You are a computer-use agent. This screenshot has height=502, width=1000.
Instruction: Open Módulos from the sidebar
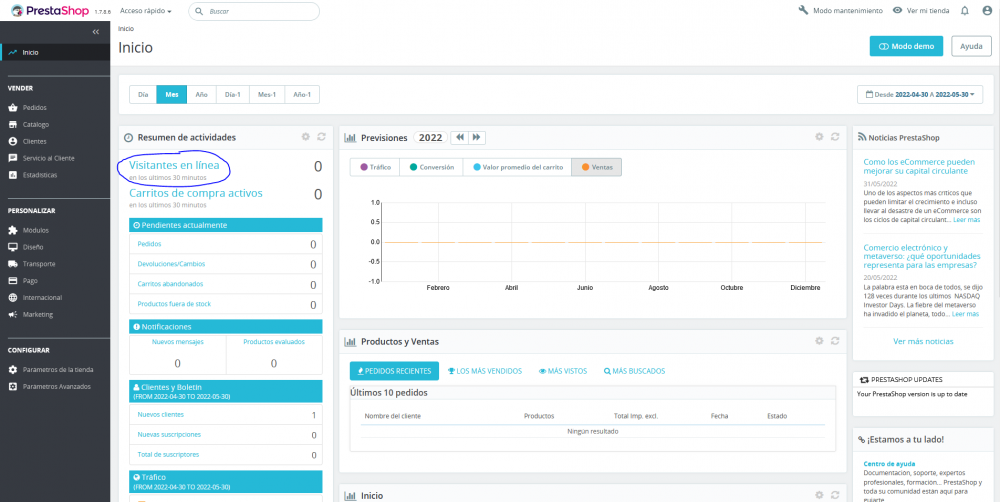click(x=35, y=230)
